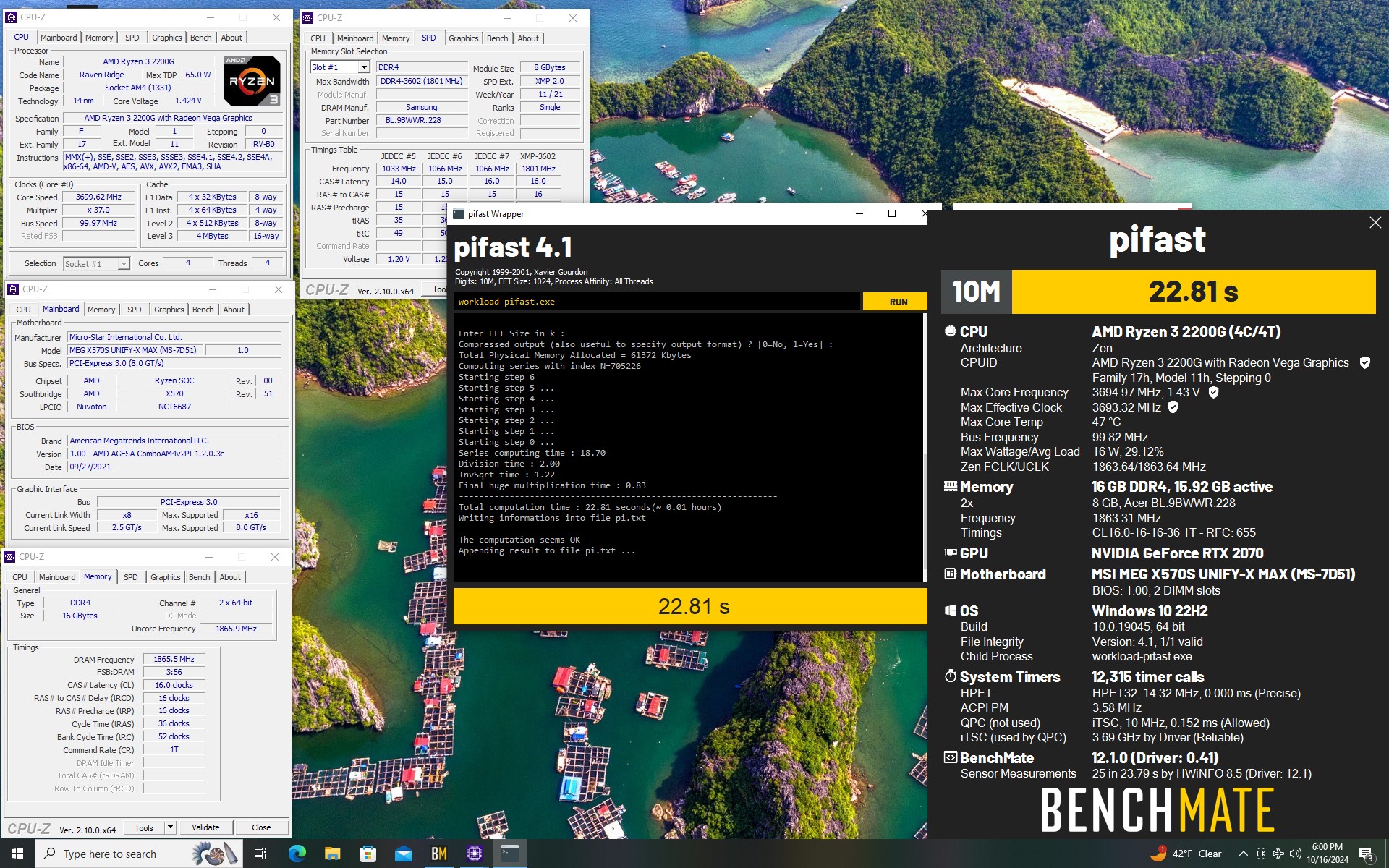
Task: Open Bench tab in top-left CPU-Z window
Action: [x=201, y=38]
